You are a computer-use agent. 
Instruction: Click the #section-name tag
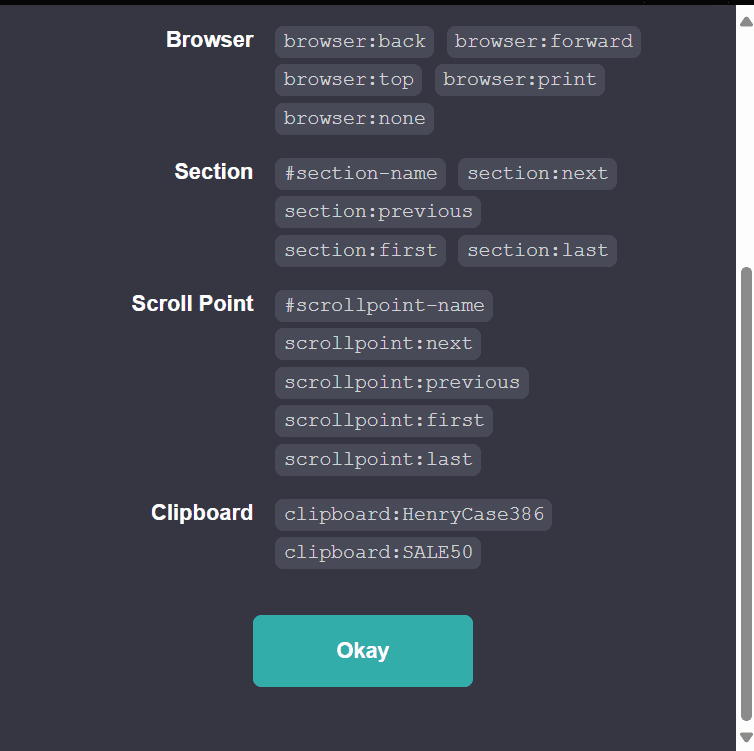[360, 174]
